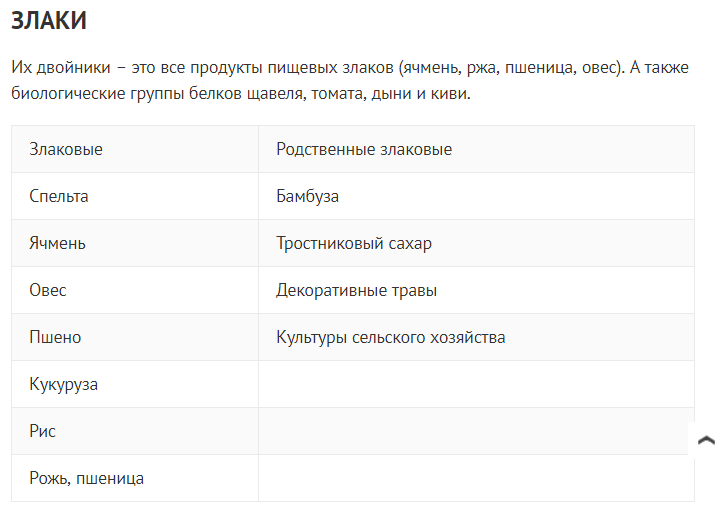Select the Пшено table cell
This screenshot has height=511, width=727.
[56, 338]
